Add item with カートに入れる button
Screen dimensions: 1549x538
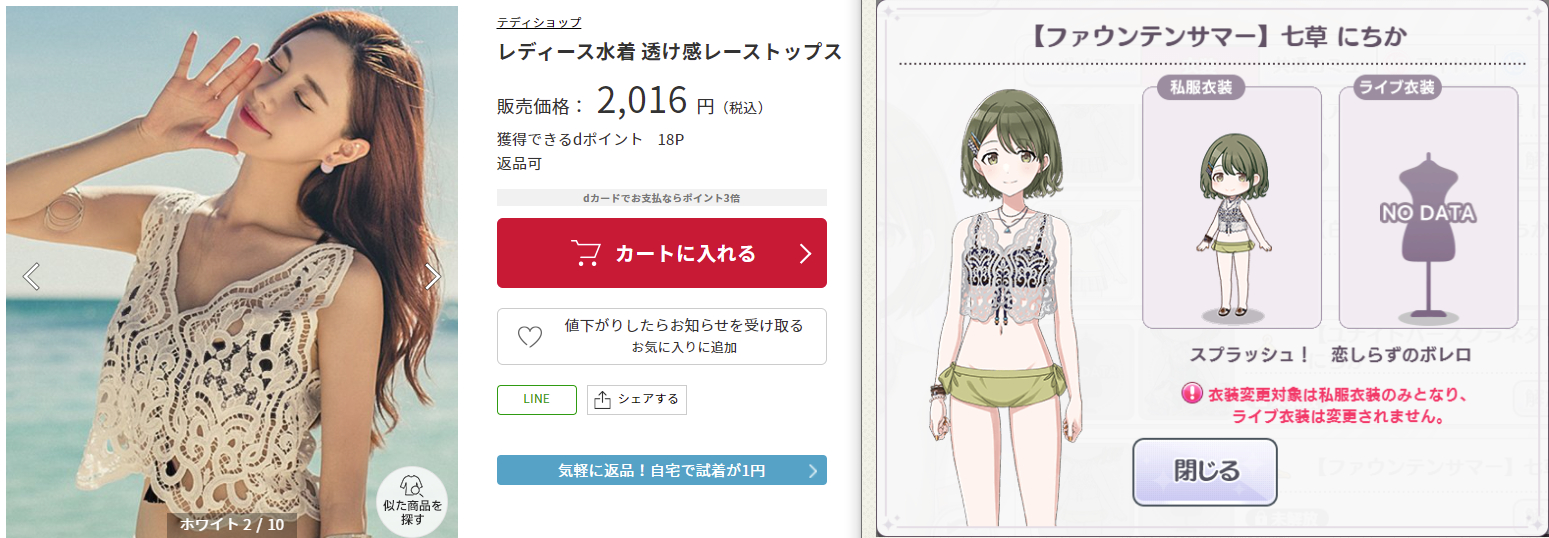point(662,253)
